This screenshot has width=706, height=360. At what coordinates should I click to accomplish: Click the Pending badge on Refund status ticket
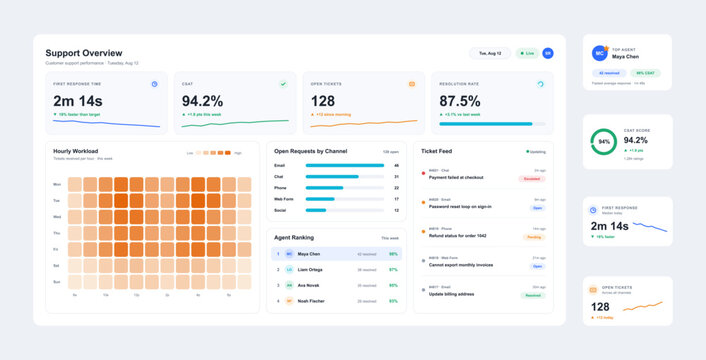[534, 237]
